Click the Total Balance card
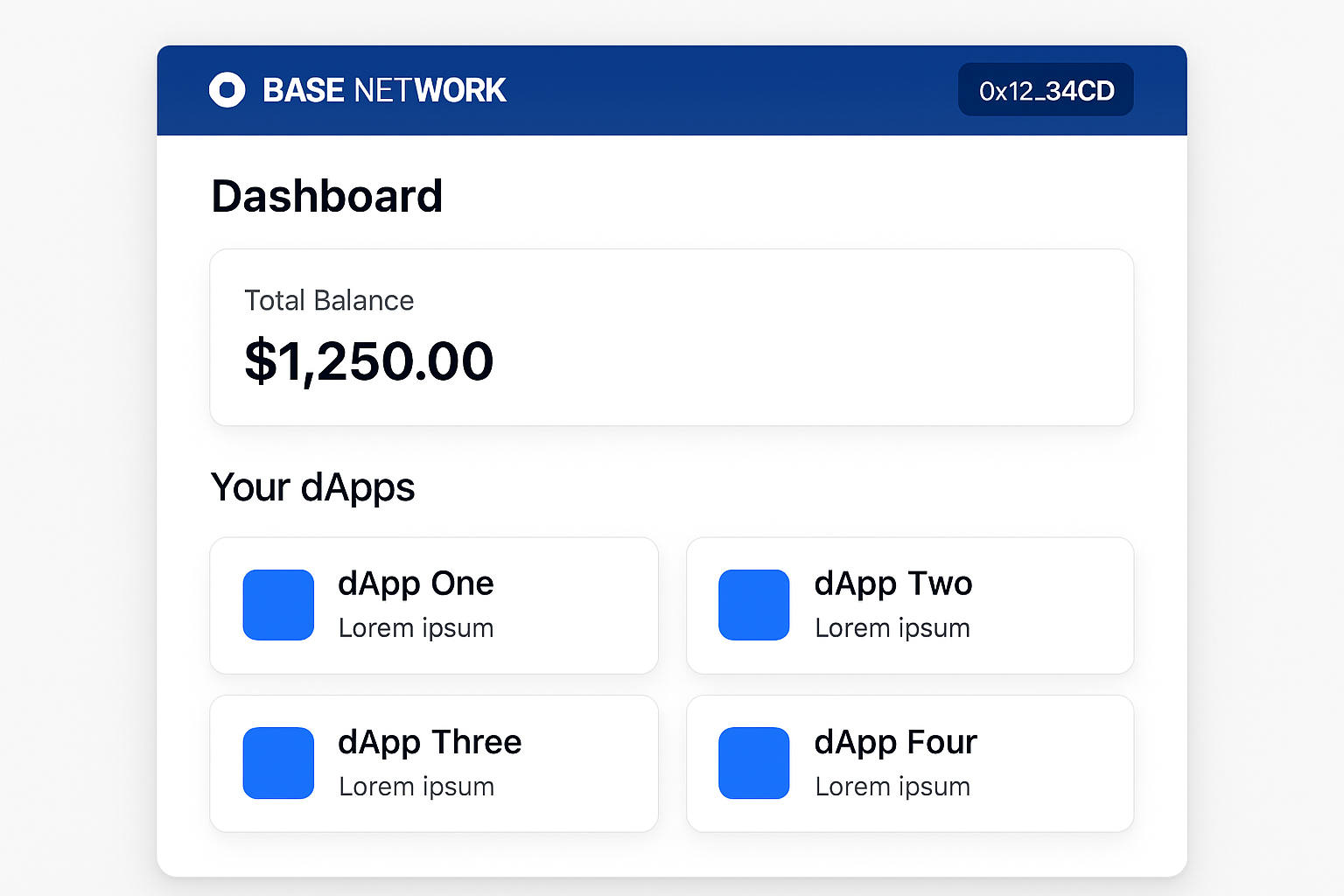The width and height of the screenshot is (1344, 896). (671, 337)
